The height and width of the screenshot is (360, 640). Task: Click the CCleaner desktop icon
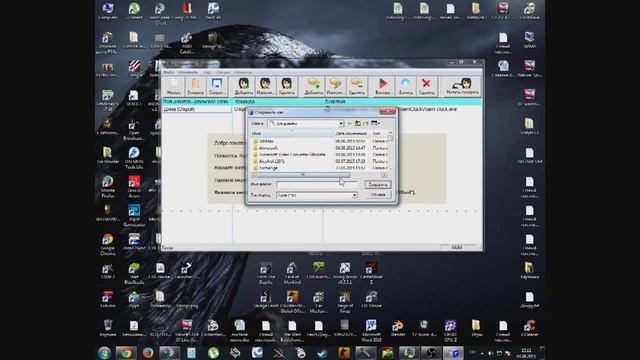(x=529, y=327)
